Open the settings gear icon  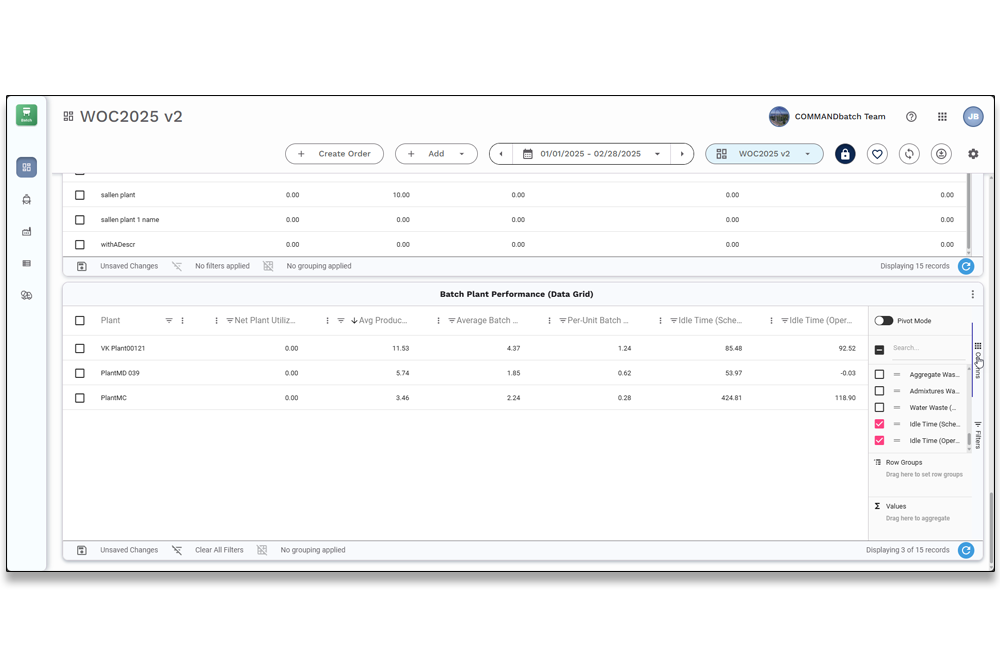(x=973, y=154)
